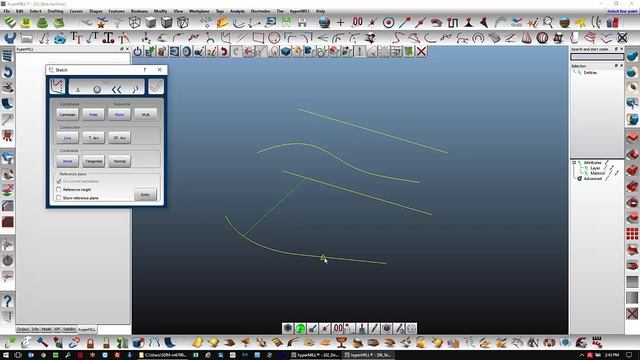Switch to the Output tab
This screenshot has width=640, height=360.
point(22,329)
